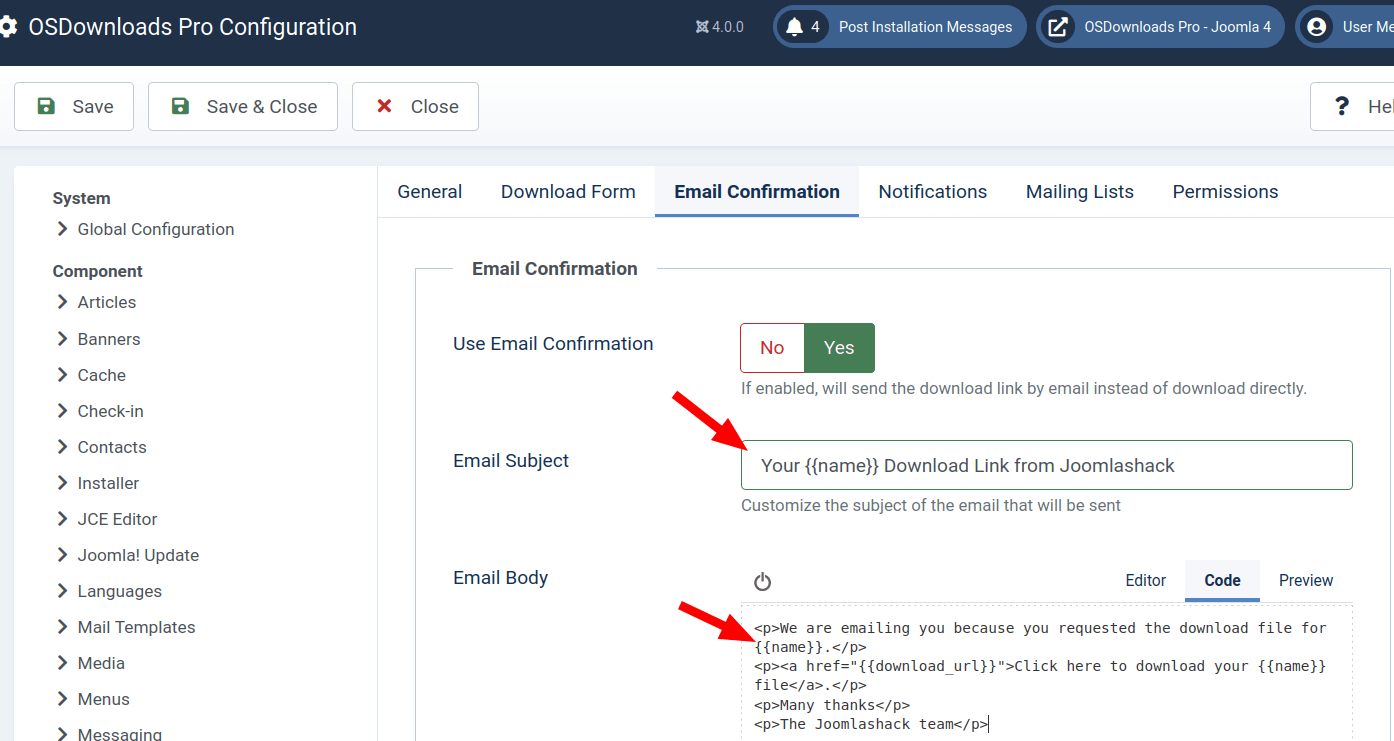Expand Cache component entry

click(91, 375)
